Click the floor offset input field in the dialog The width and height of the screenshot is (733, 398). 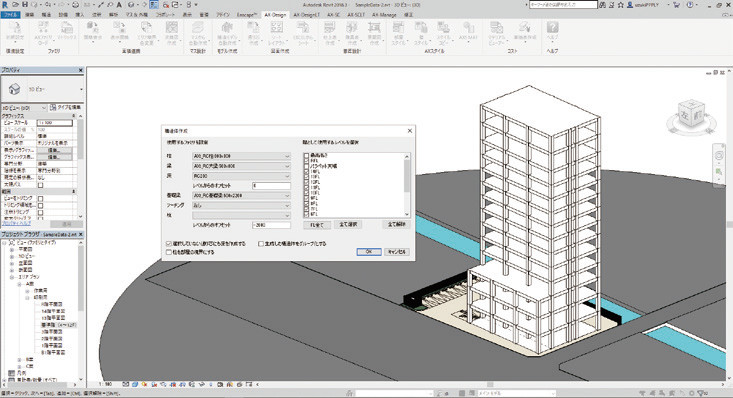coord(271,186)
